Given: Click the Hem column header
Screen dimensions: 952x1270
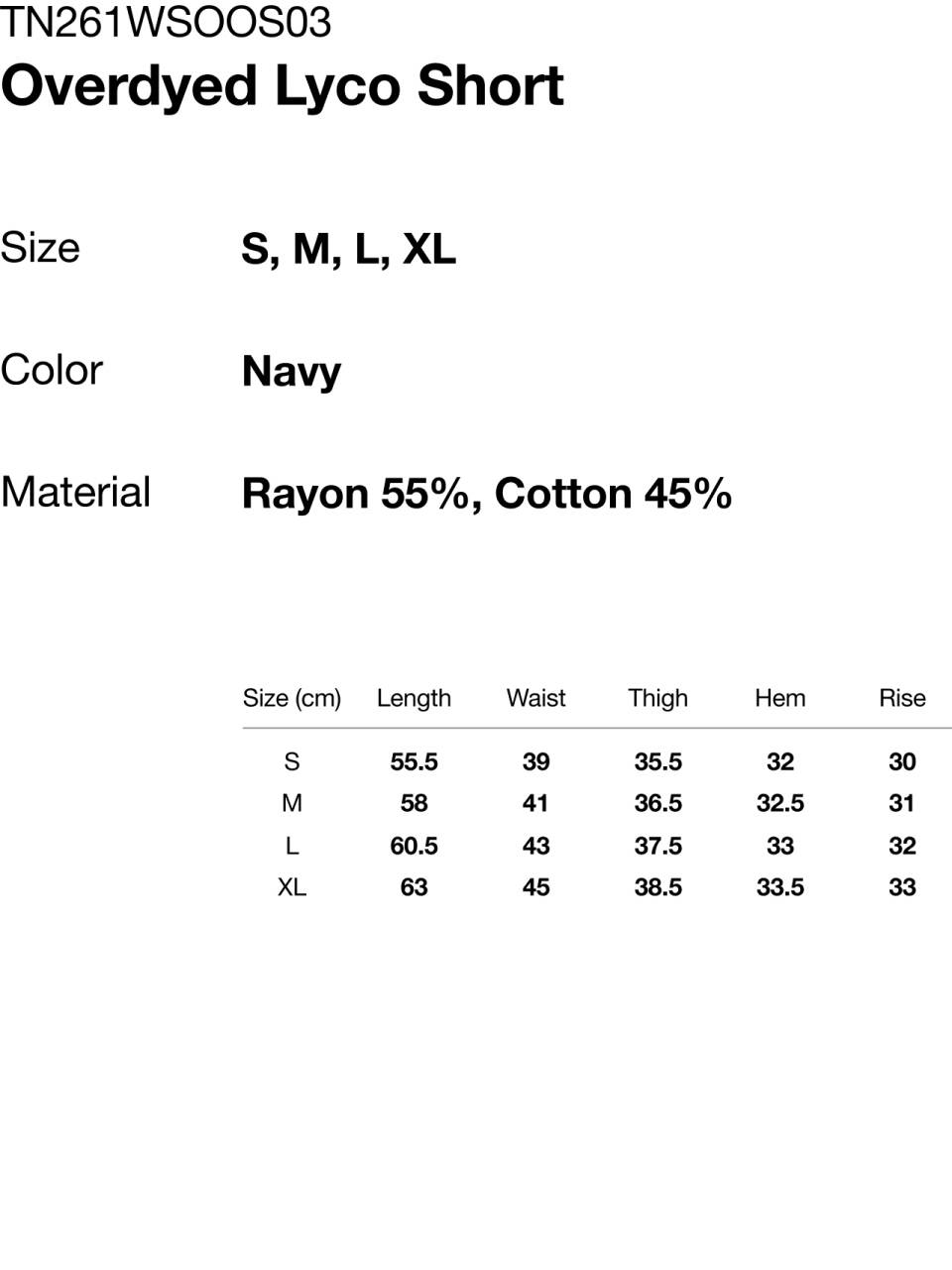Looking at the screenshot, I should coord(780,698).
